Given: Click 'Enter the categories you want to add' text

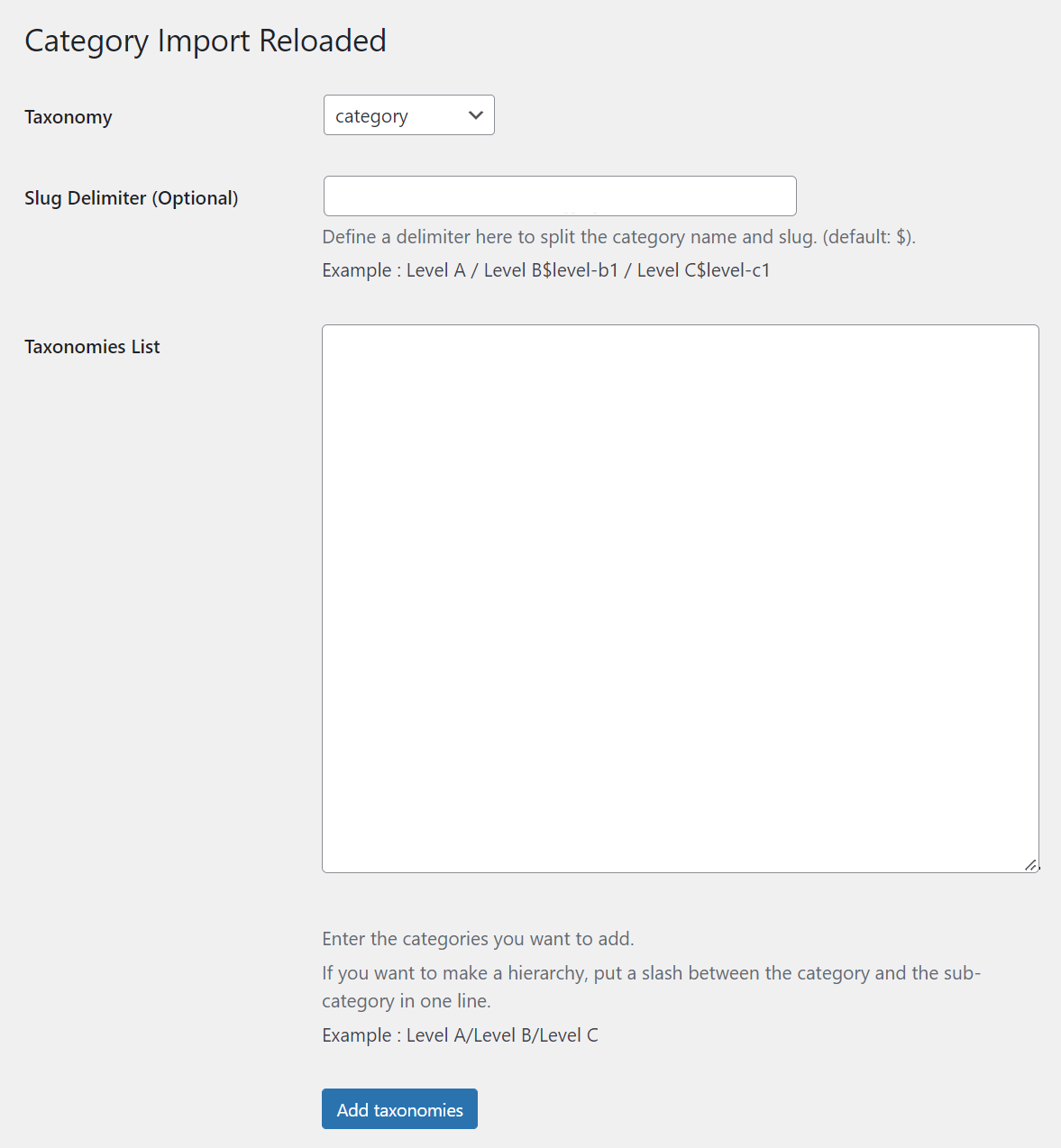Looking at the screenshot, I should coord(478,939).
